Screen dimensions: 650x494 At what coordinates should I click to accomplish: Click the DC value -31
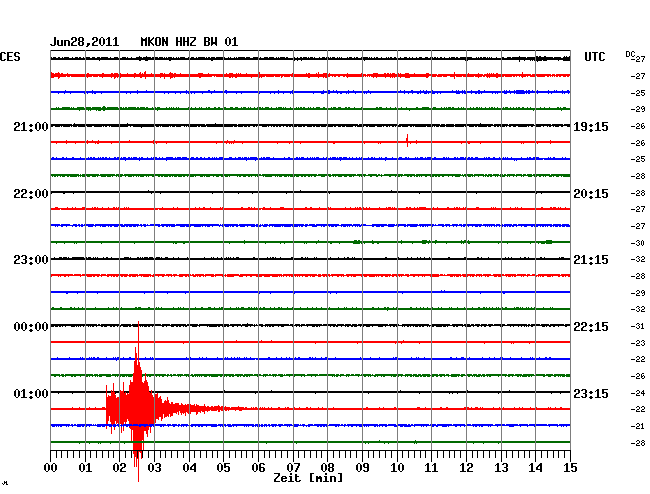coord(638,326)
